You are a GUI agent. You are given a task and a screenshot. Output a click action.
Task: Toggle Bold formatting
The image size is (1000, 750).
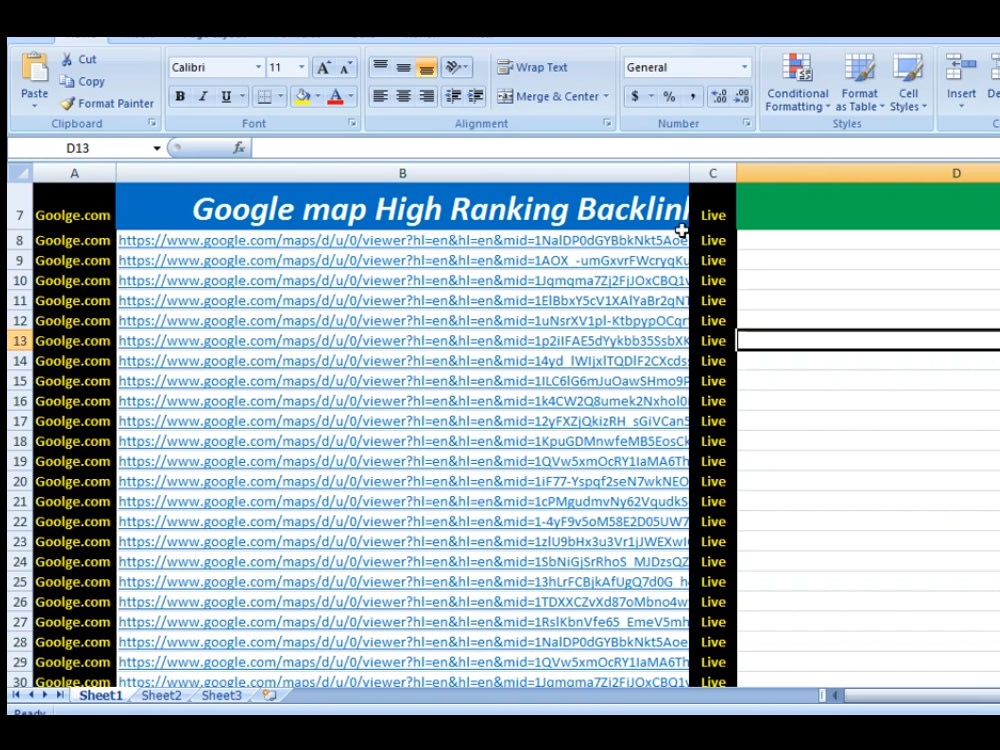(x=180, y=96)
